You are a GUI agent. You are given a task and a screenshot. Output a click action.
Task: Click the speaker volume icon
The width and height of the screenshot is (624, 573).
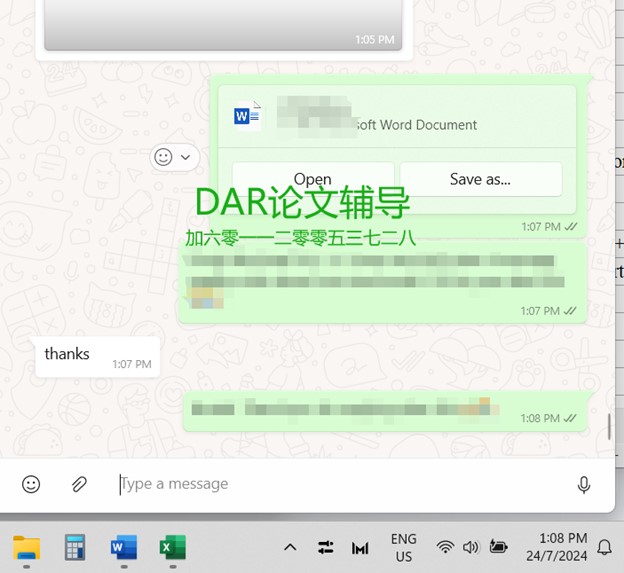point(471,548)
